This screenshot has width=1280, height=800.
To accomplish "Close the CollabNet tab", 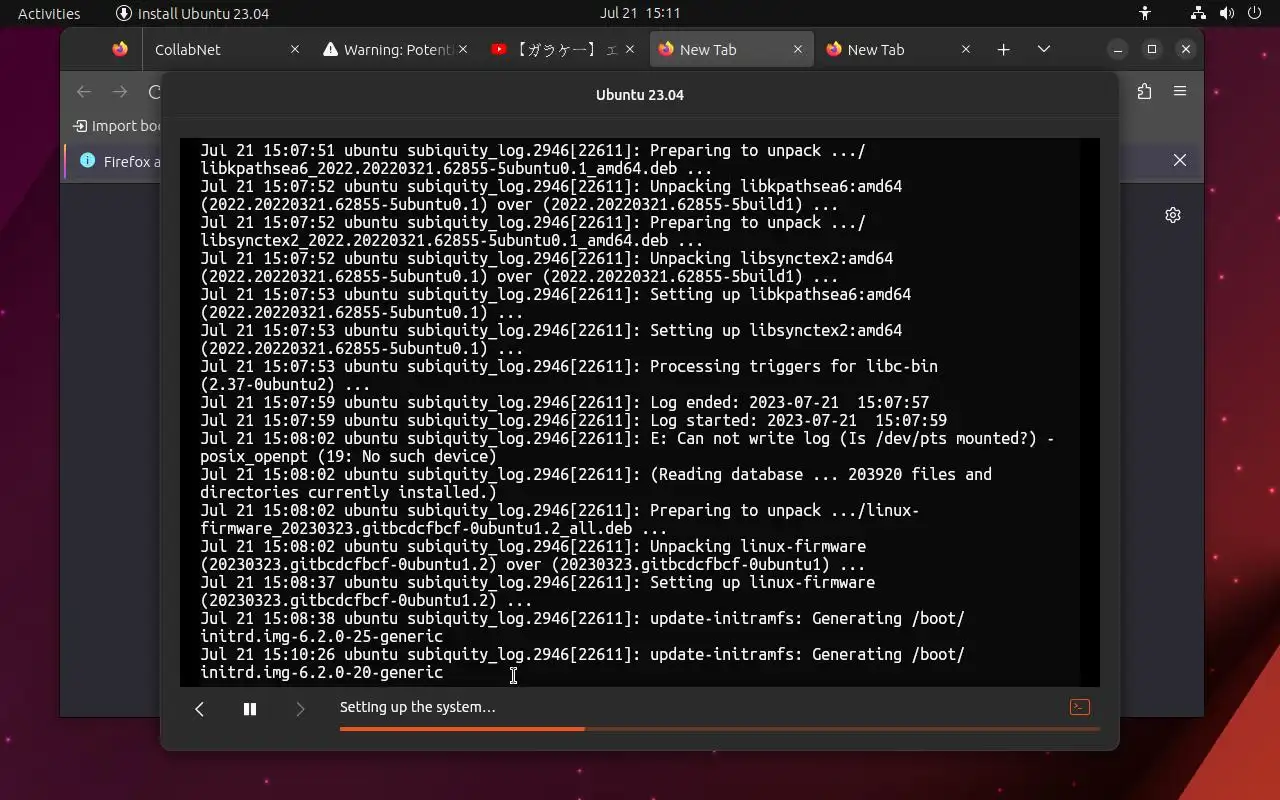I will pos(294,49).
